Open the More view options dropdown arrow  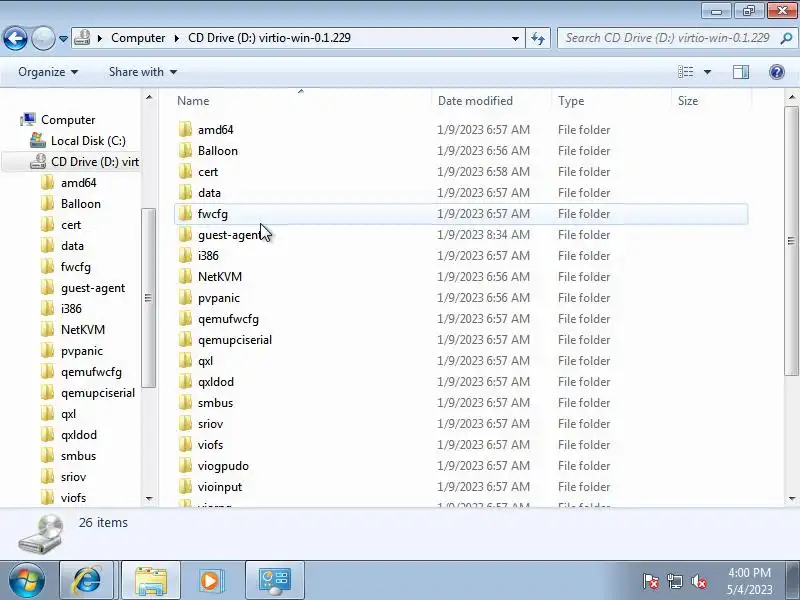pos(707,72)
